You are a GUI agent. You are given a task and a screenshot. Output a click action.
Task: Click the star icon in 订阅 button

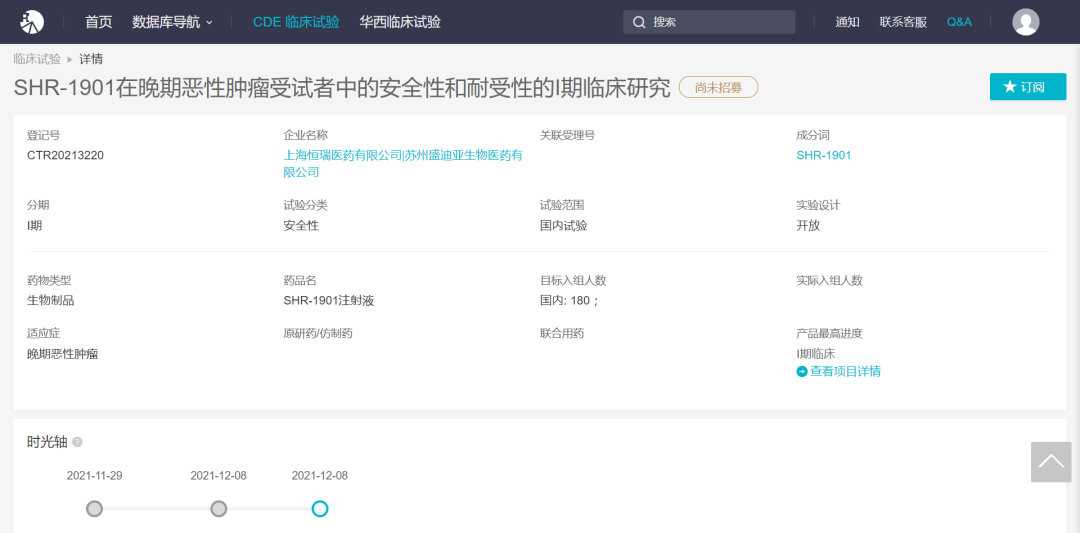1009,87
